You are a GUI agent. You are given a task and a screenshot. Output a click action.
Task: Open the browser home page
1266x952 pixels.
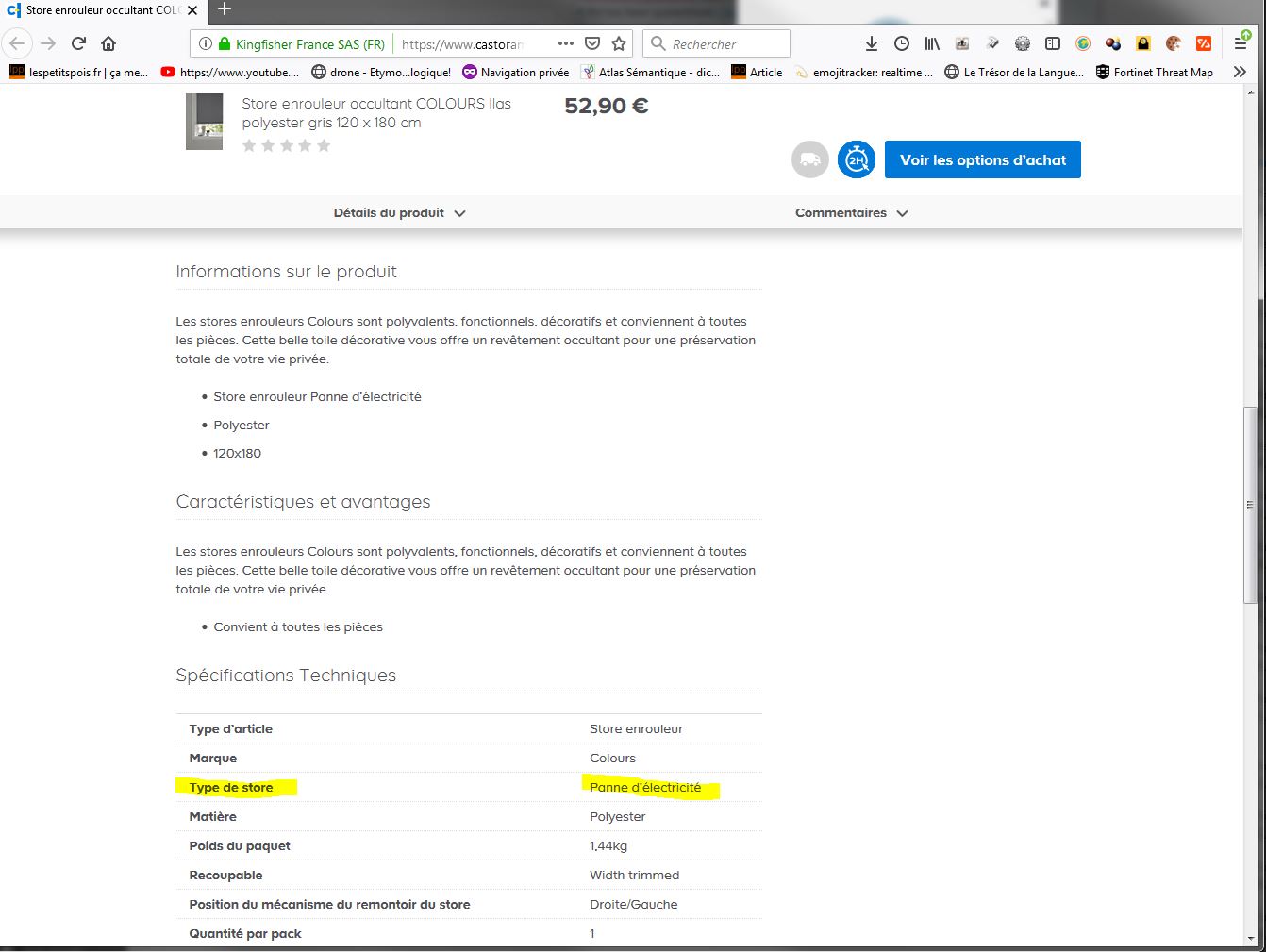tap(108, 43)
